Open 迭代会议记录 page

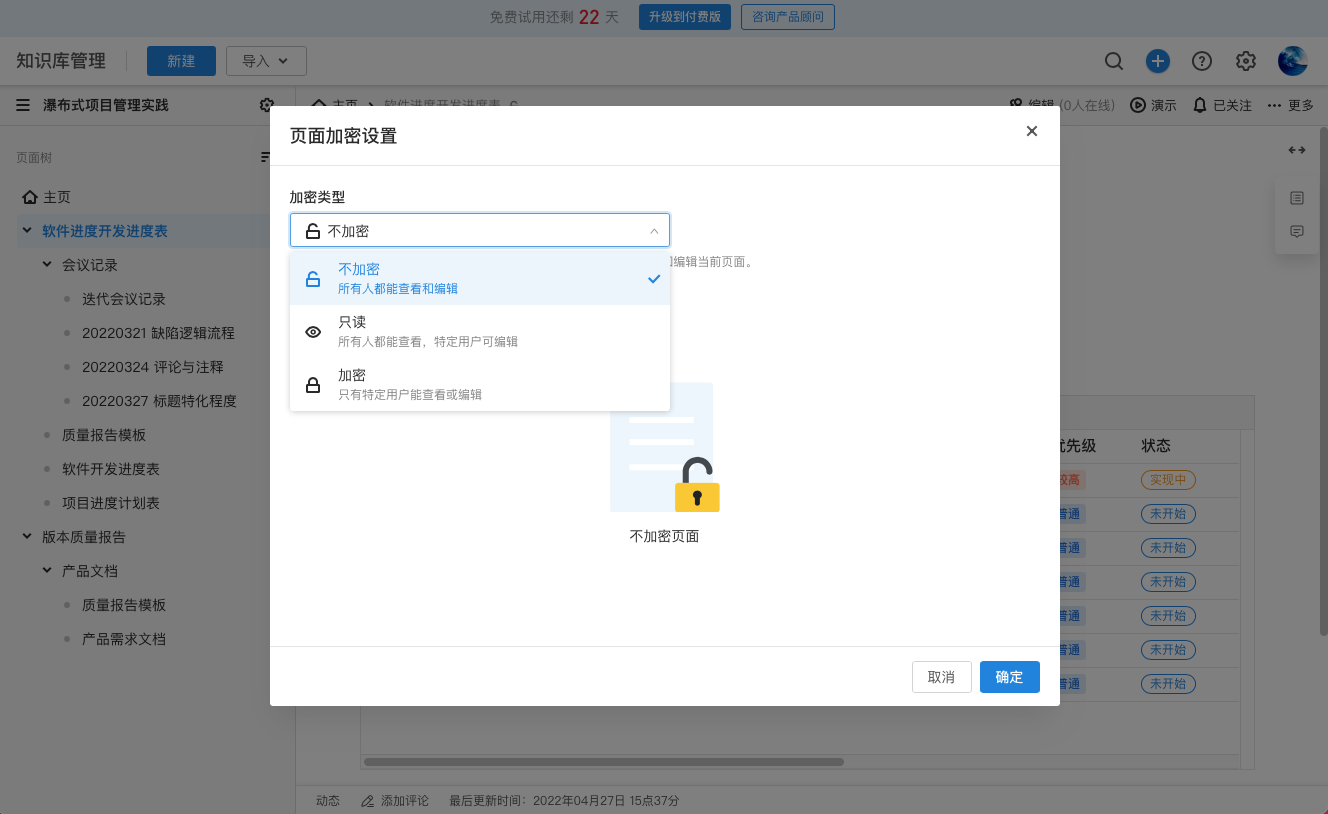[124, 299]
